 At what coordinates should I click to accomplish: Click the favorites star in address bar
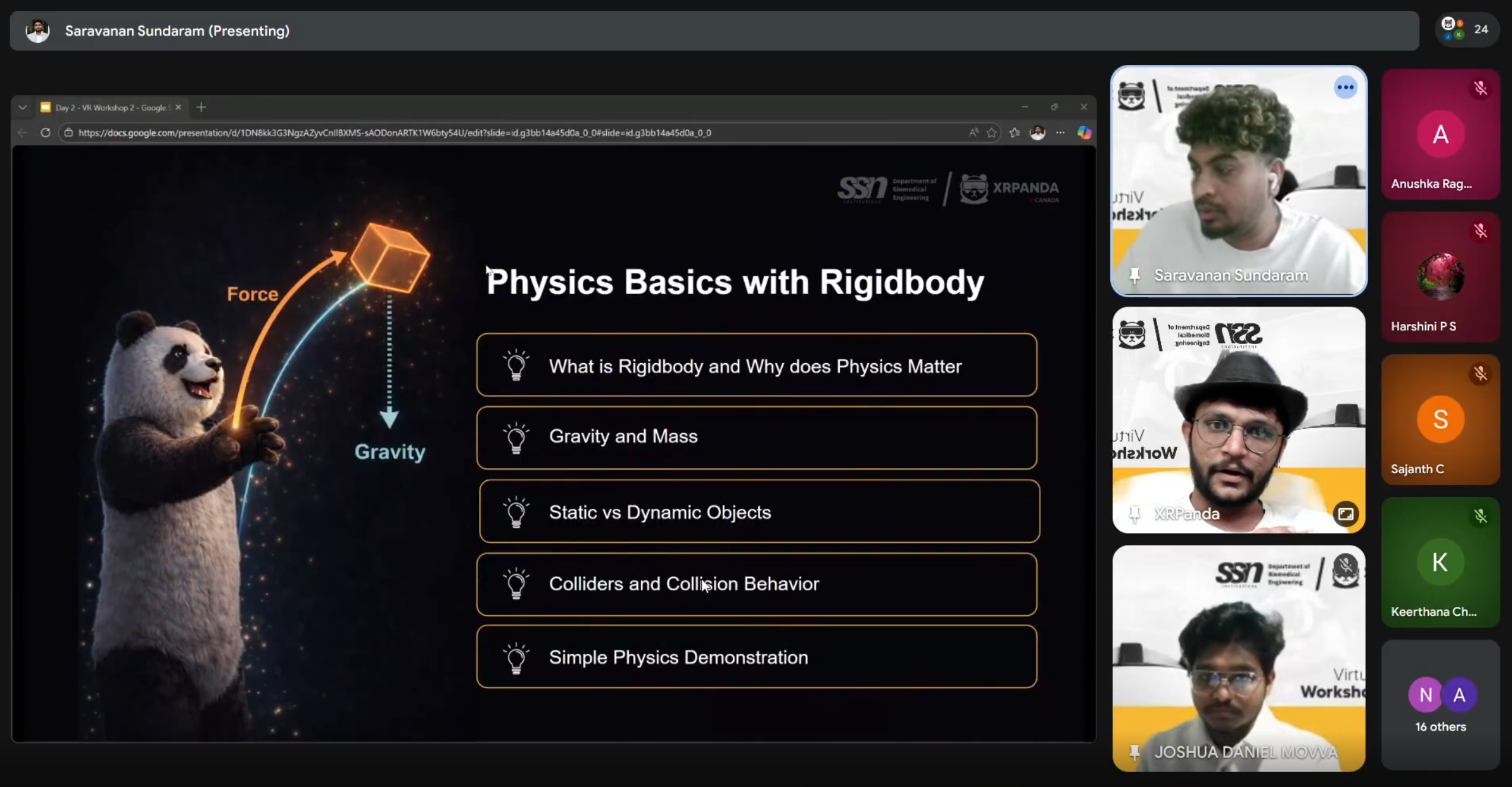992,133
